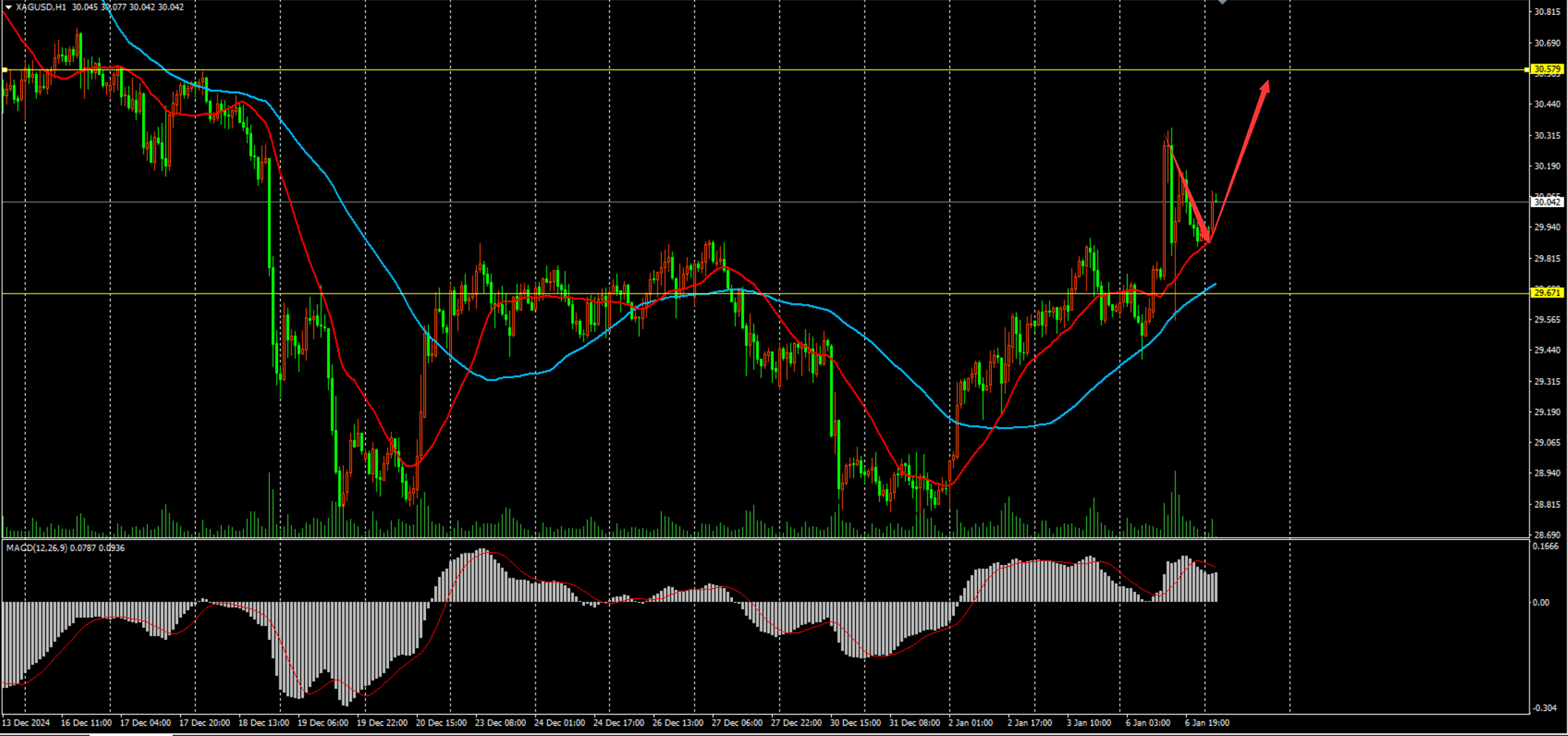Click the 30.815 price axis label
Screen dimensions: 1568x736
pyautogui.click(x=1547, y=12)
